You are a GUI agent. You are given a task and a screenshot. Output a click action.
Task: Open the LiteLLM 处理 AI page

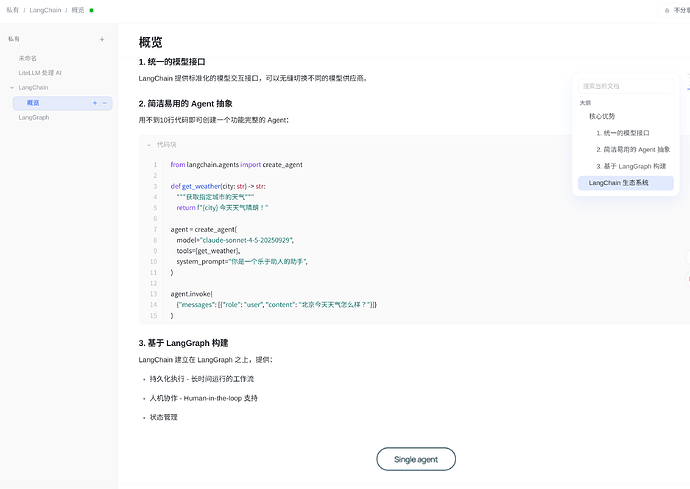[40, 73]
